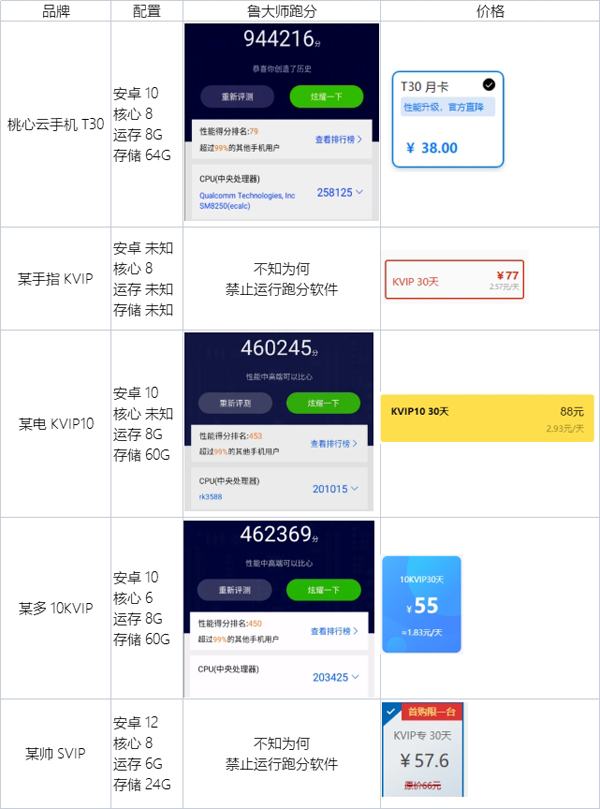Click 重新评测 under the 944216 score
Viewport: 600px width, 809px height.
pos(237,96)
